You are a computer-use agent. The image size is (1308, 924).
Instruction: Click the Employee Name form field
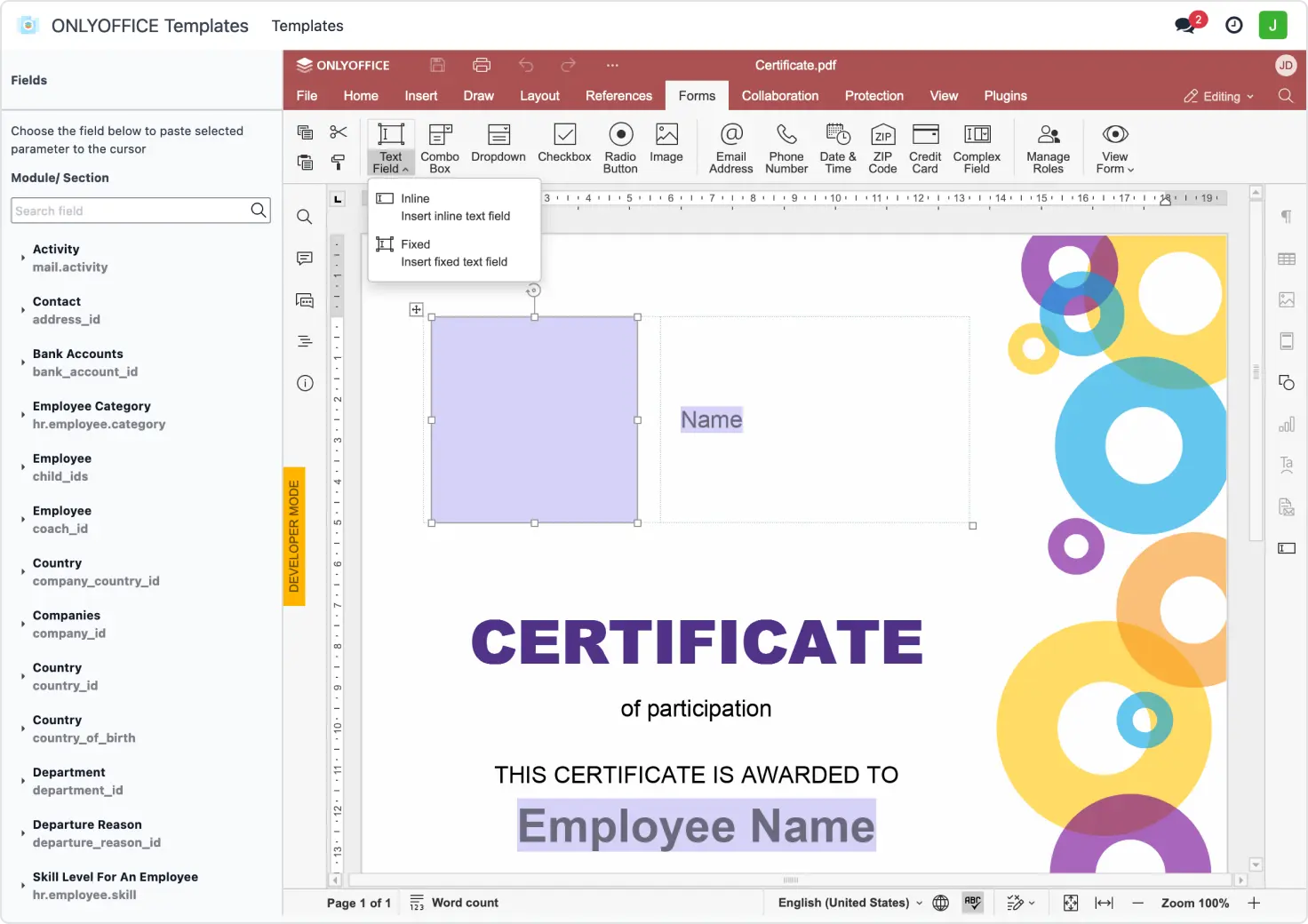(697, 825)
